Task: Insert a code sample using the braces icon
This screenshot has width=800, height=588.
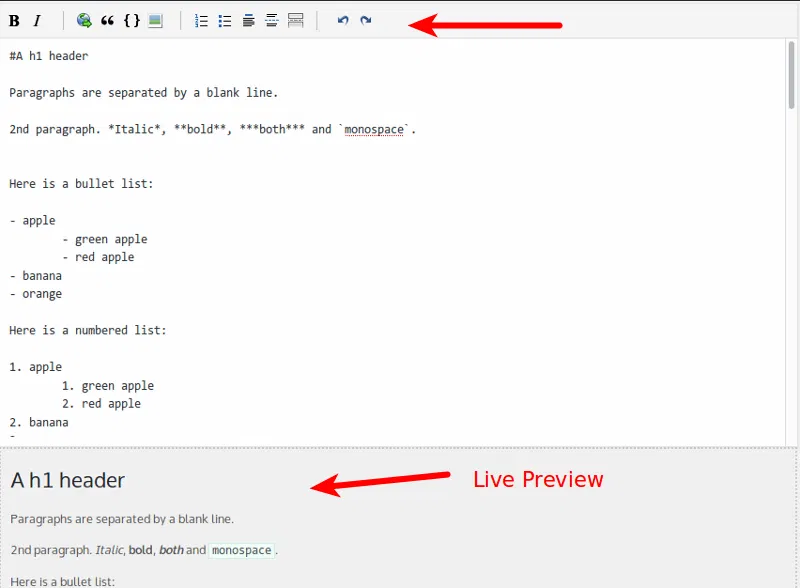Action: tap(131, 20)
